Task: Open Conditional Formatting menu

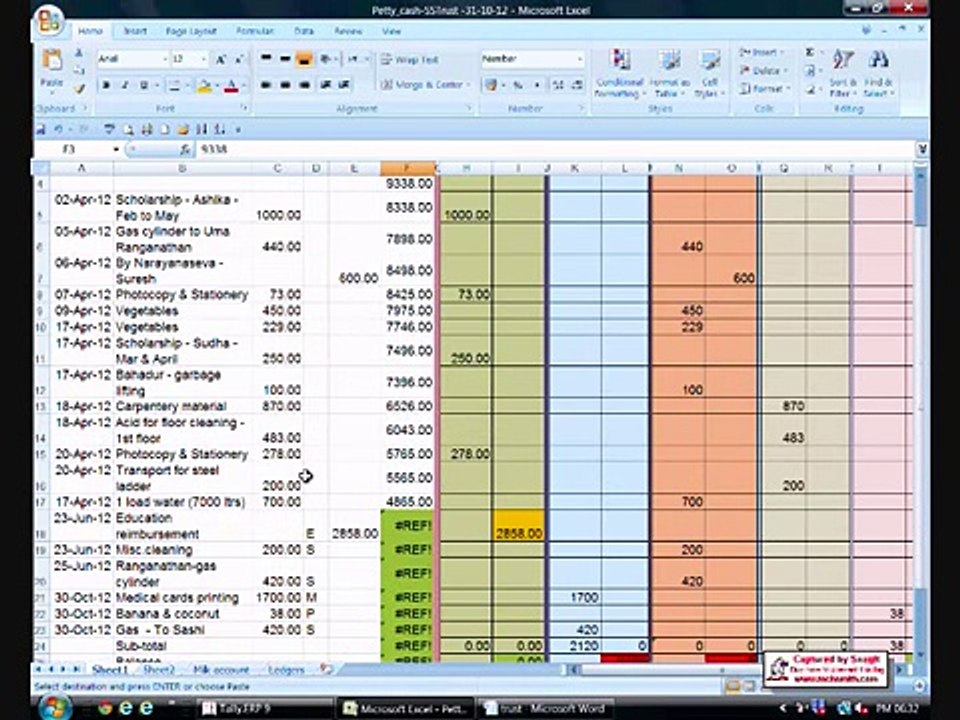Action: [x=620, y=73]
